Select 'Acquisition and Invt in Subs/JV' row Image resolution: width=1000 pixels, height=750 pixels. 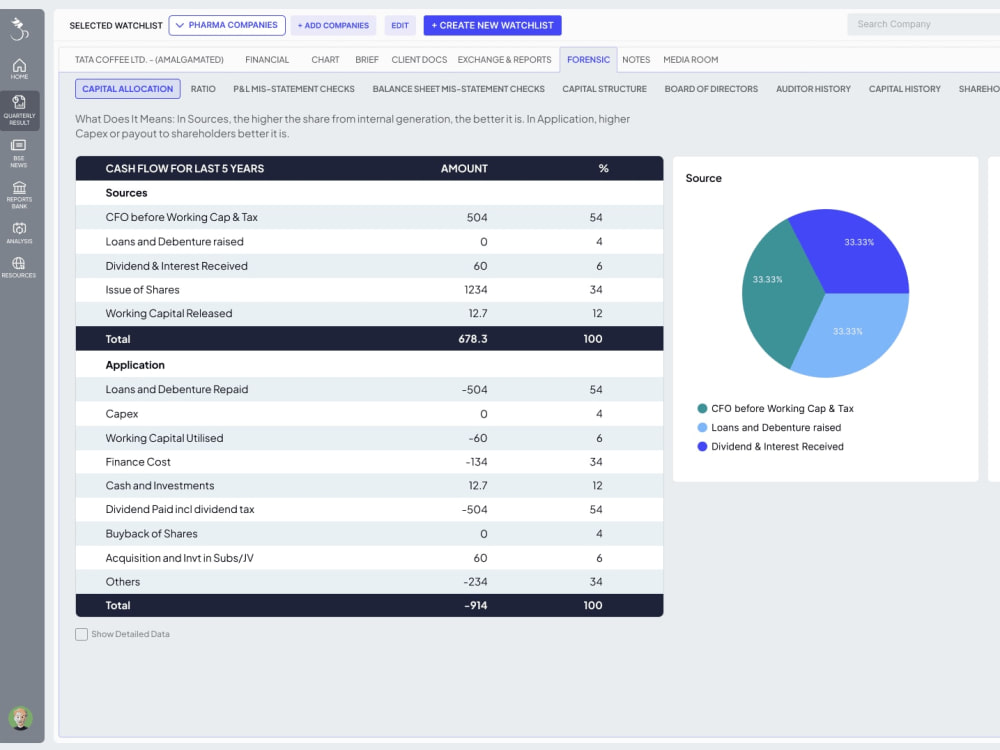point(369,558)
